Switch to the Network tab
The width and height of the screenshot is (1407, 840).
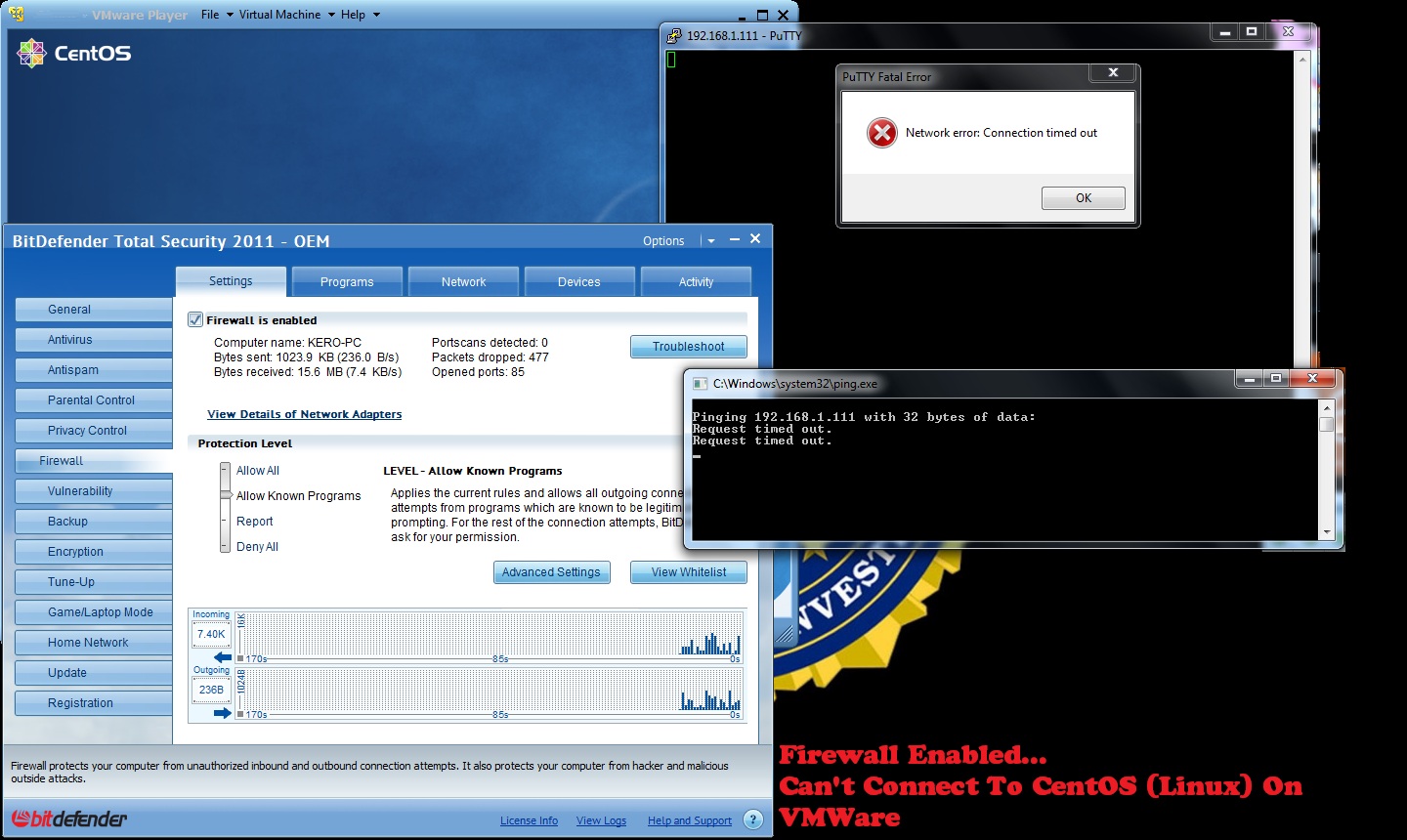tap(463, 281)
